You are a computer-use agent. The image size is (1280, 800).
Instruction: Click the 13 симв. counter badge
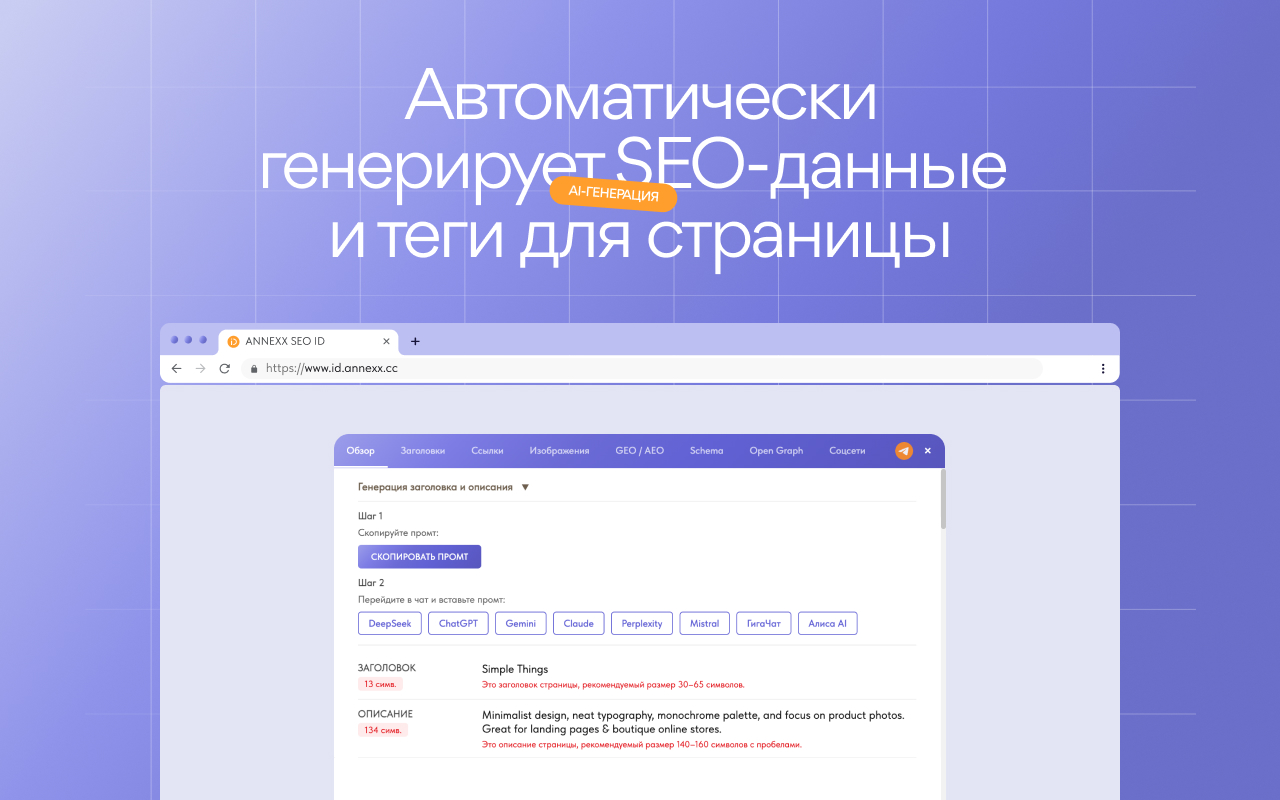coord(380,684)
